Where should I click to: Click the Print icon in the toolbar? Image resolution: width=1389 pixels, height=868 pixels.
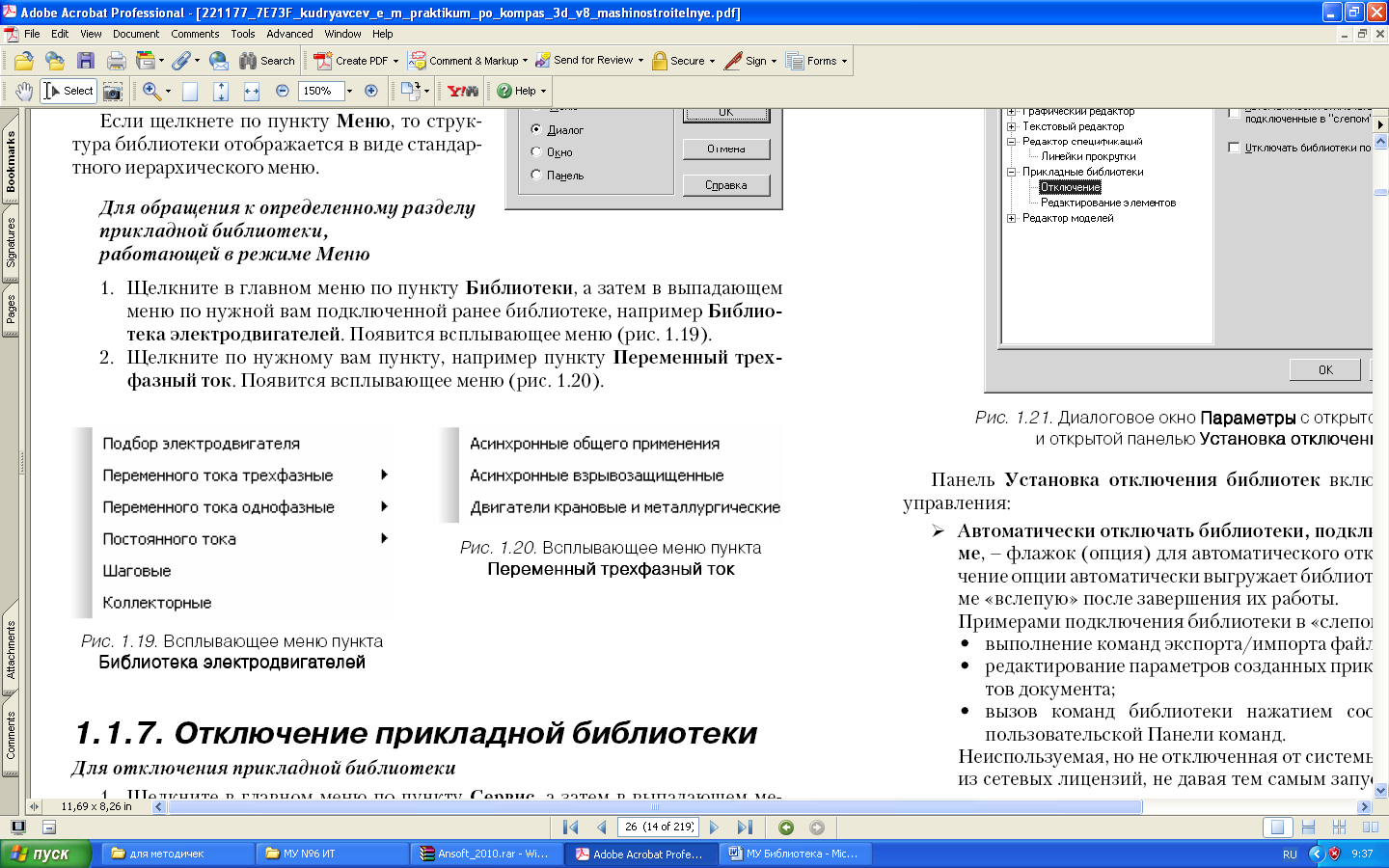(x=116, y=61)
